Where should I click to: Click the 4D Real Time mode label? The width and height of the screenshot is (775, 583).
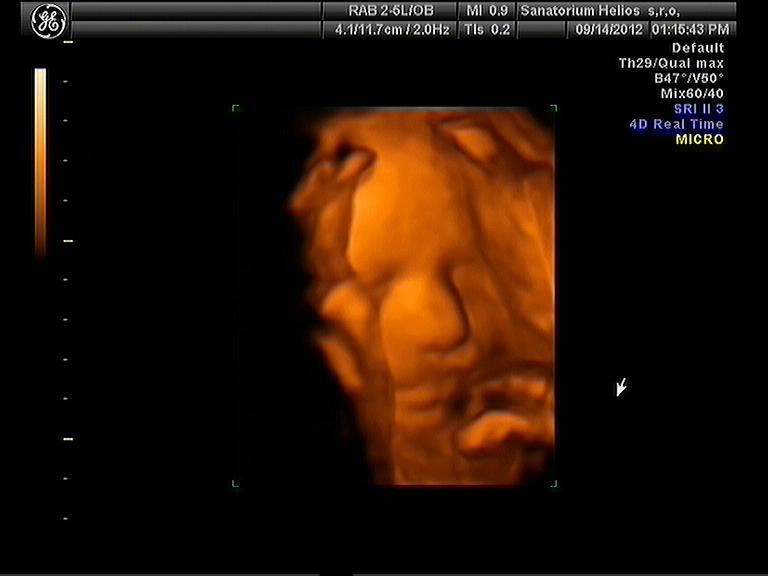[x=676, y=124]
